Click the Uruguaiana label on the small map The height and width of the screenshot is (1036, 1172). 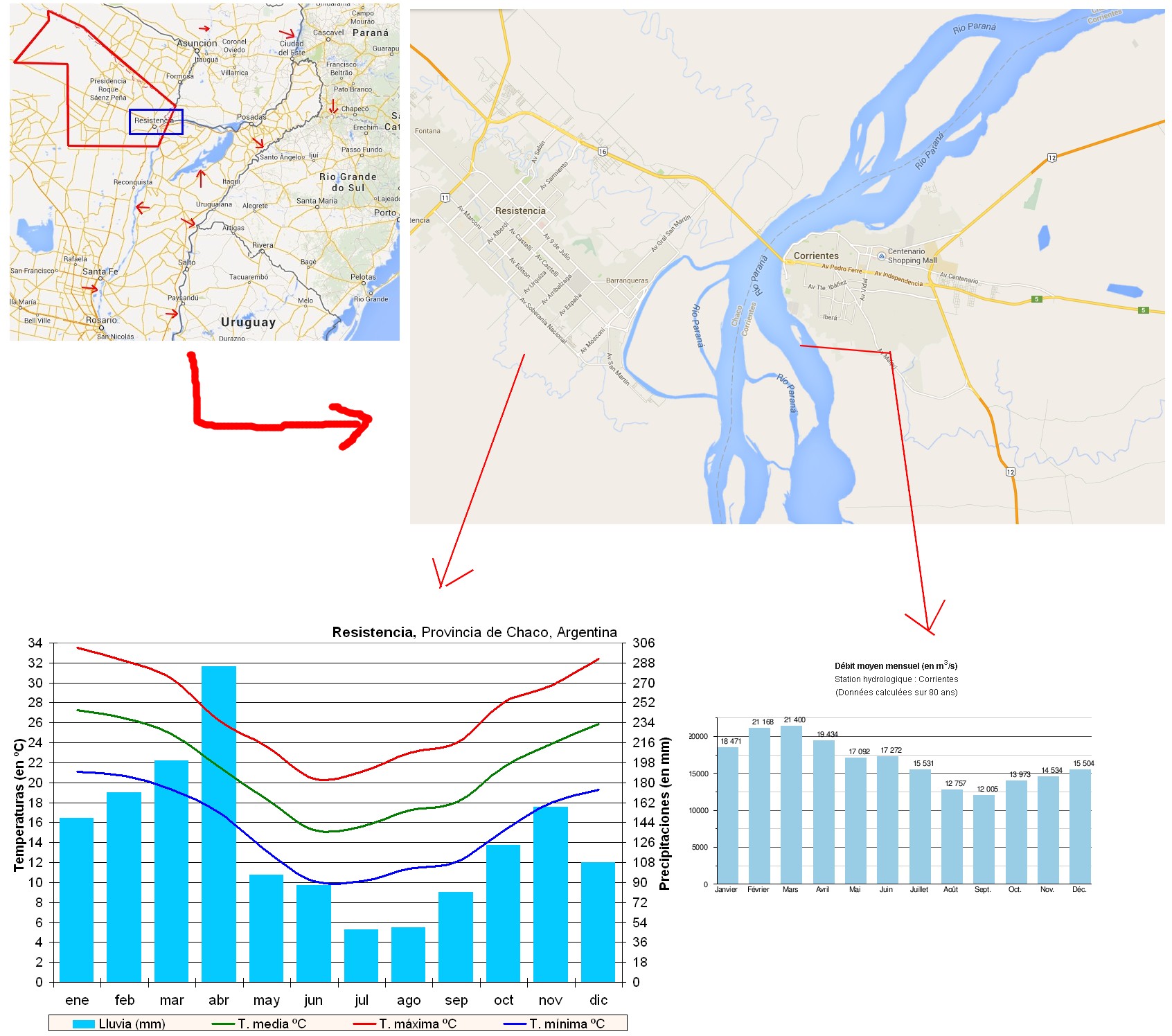pos(214,204)
